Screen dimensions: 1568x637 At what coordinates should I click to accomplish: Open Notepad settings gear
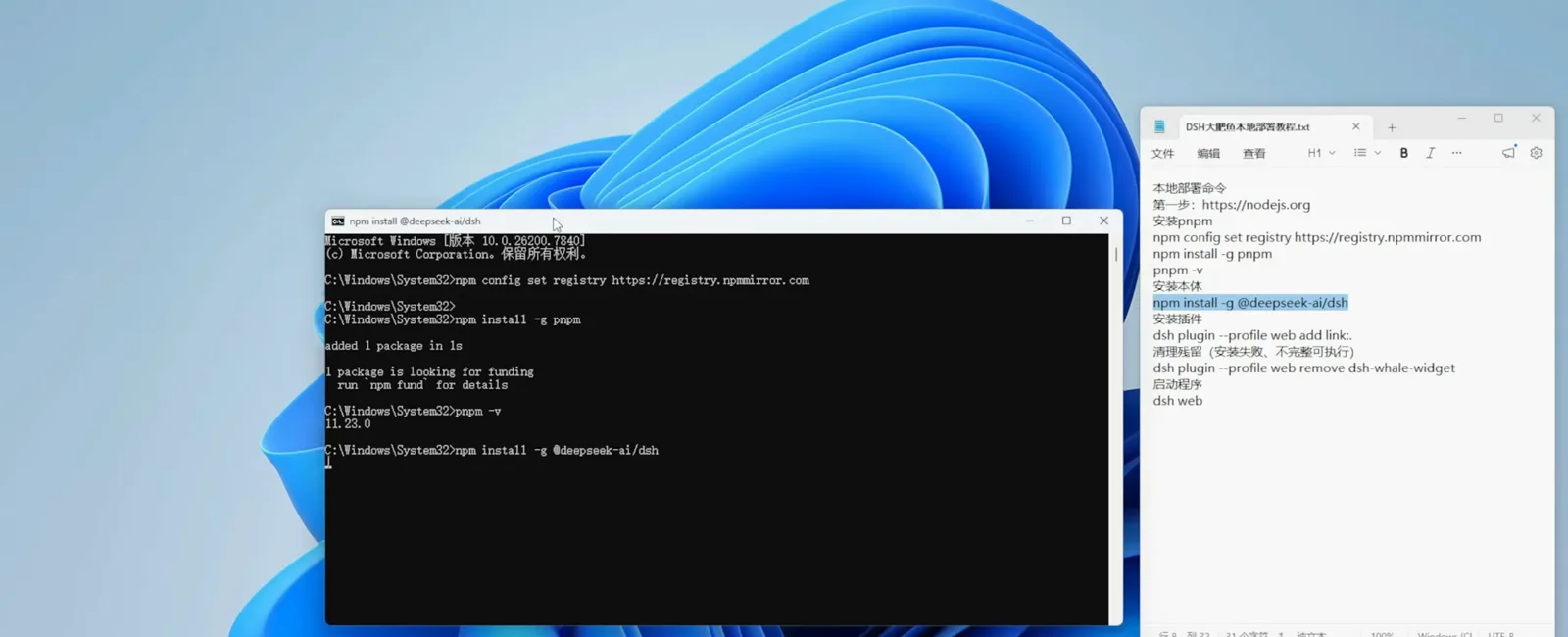pos(1537,153)
